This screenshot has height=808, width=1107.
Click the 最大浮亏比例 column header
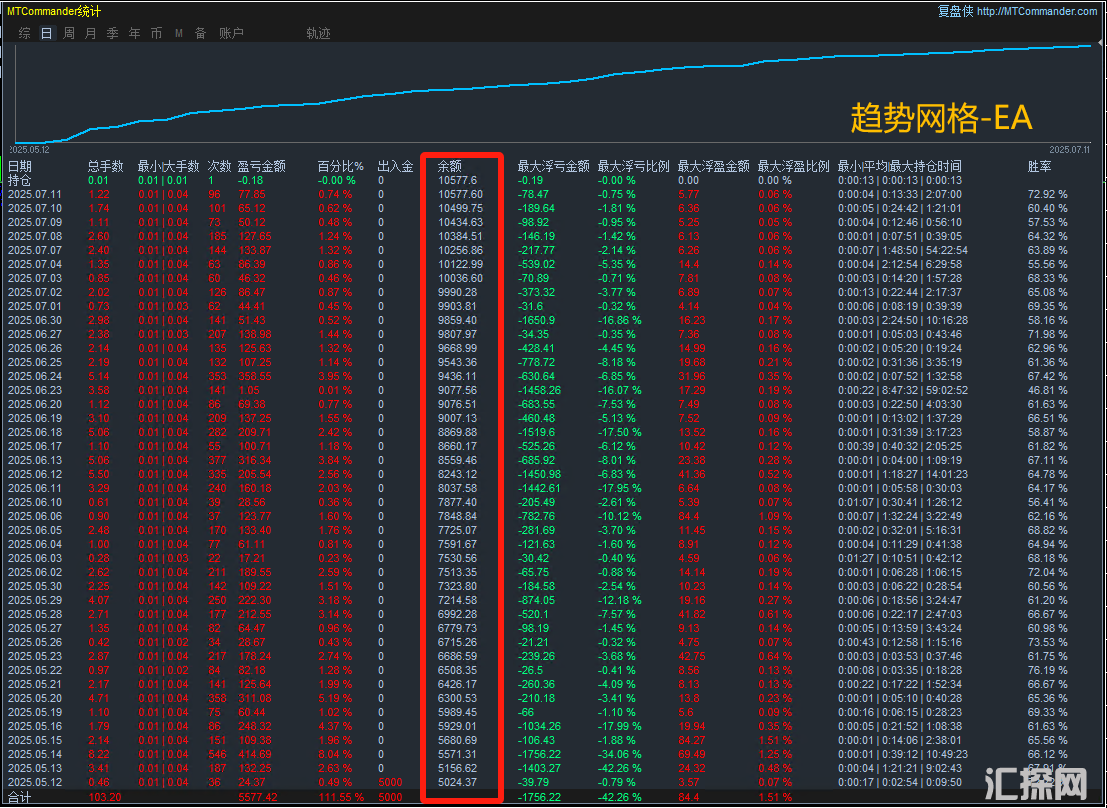click(633, 166)
